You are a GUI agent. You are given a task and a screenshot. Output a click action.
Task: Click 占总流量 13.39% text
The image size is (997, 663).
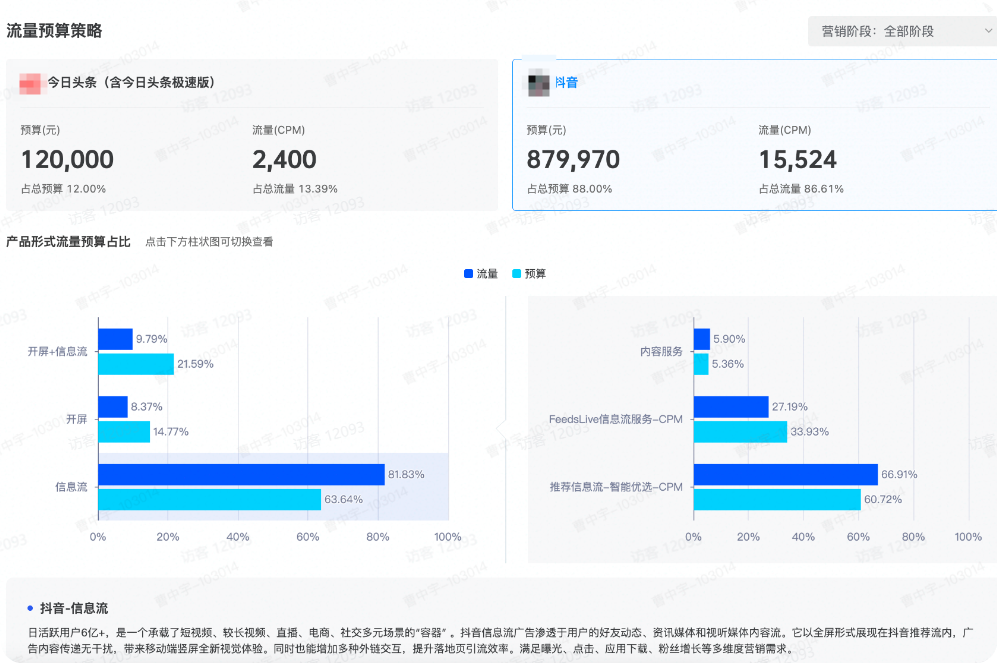point(295,189)
